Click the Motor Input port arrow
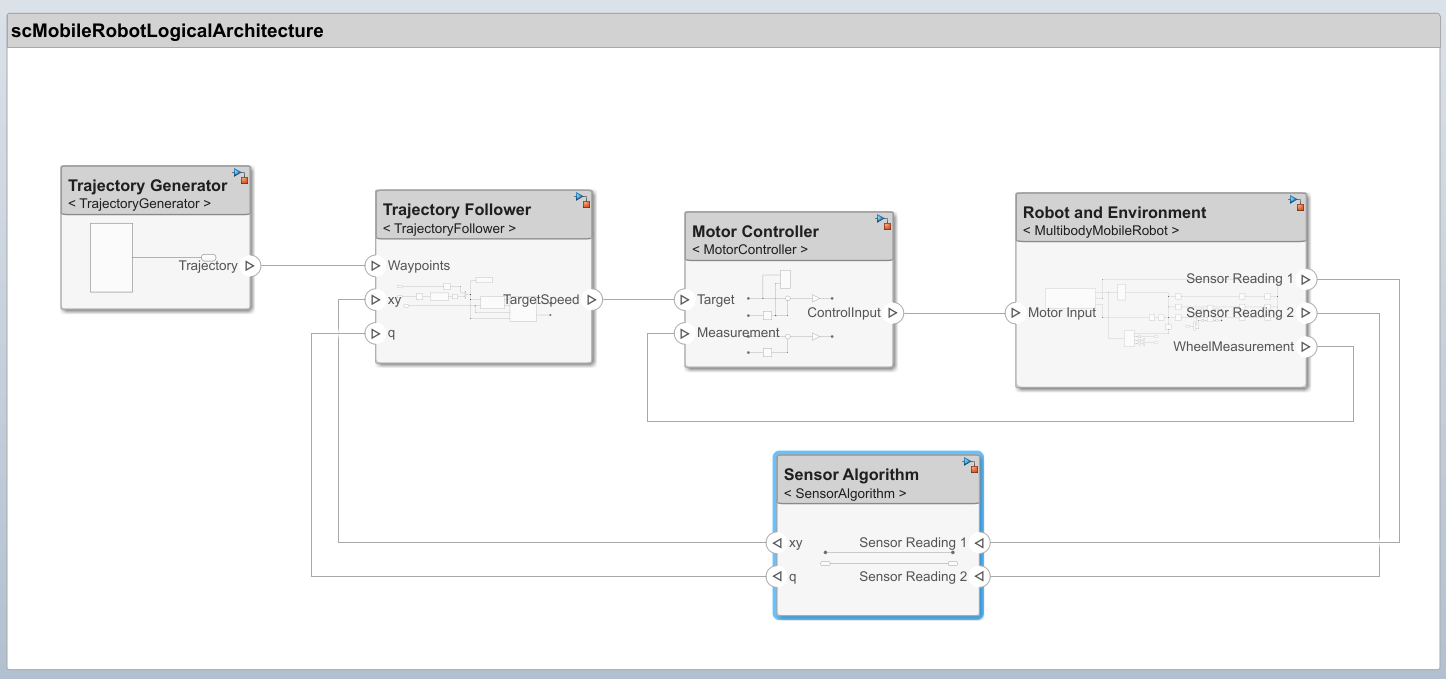The height and width of the screenshot is (679, 1446). pos(1015,313)
